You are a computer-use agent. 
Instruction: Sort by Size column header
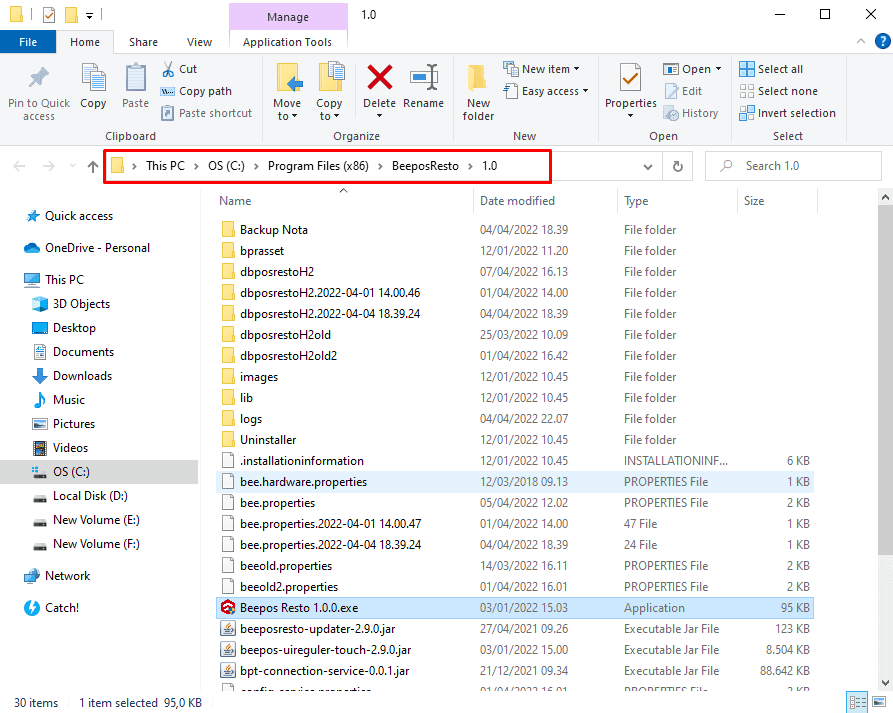click(777, 200)
